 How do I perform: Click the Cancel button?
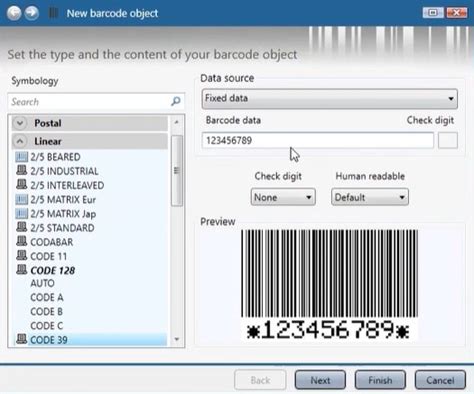[x=440, y=380]
